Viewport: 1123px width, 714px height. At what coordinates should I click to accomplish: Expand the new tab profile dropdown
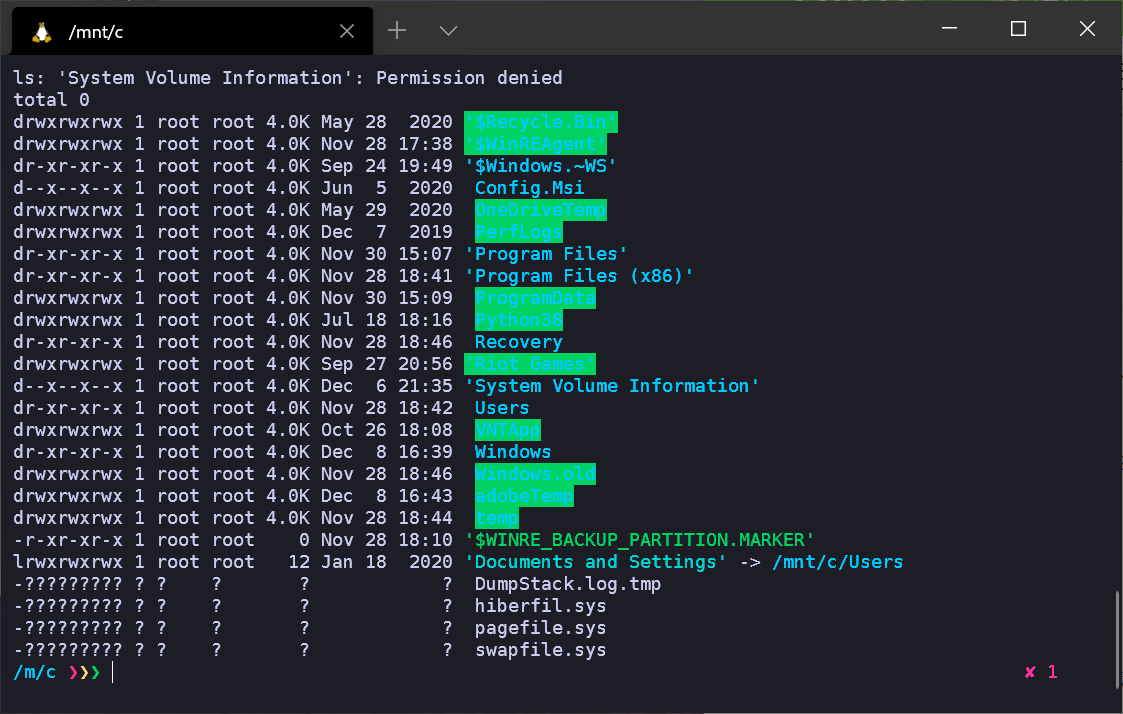448,31
